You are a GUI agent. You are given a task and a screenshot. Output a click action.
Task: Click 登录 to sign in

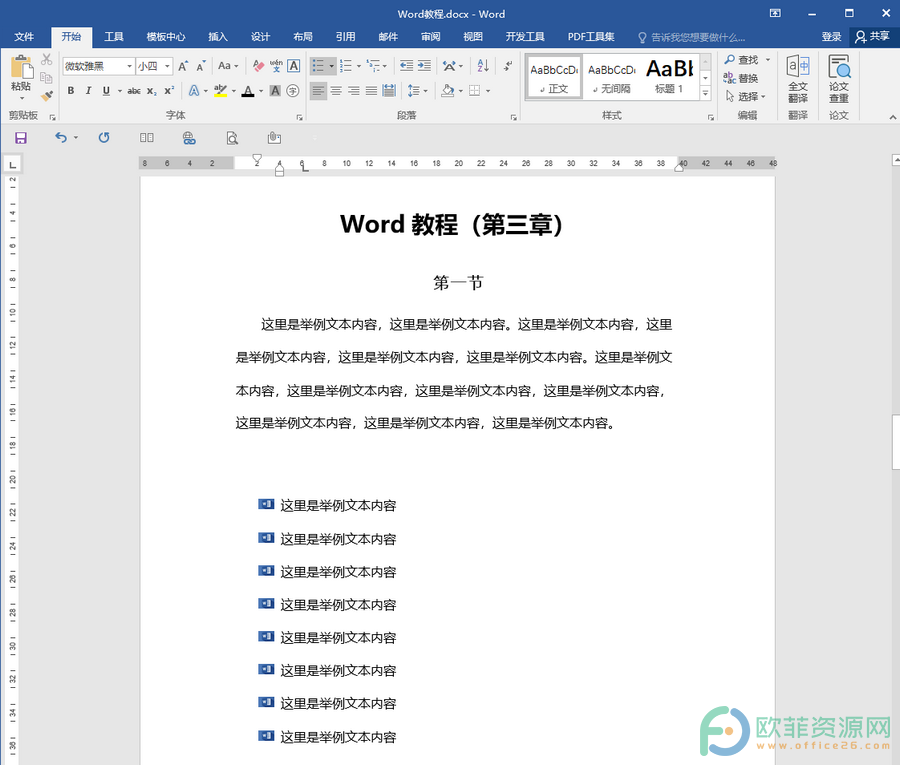(x=831, y=37)
